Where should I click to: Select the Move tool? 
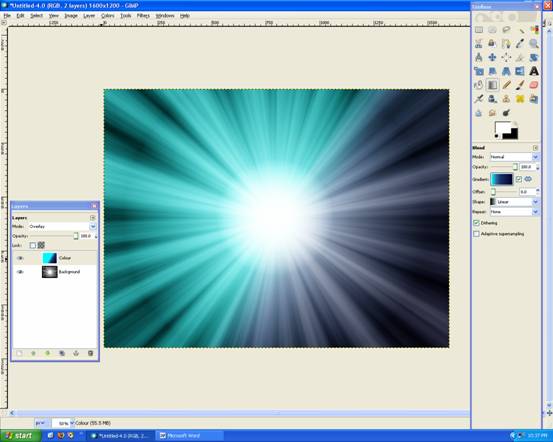[x=492, y=57]
